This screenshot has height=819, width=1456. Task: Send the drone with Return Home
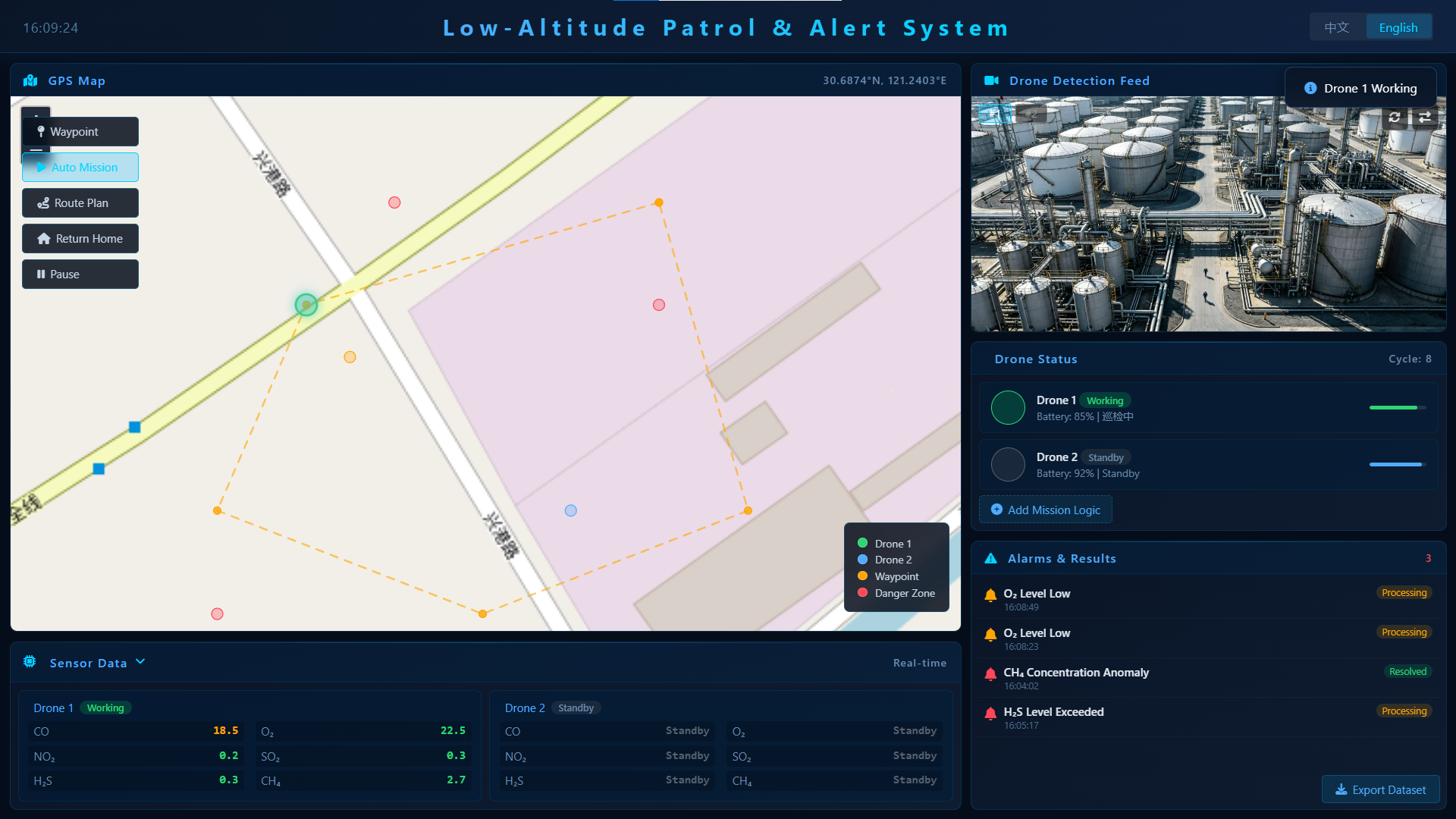80,238
